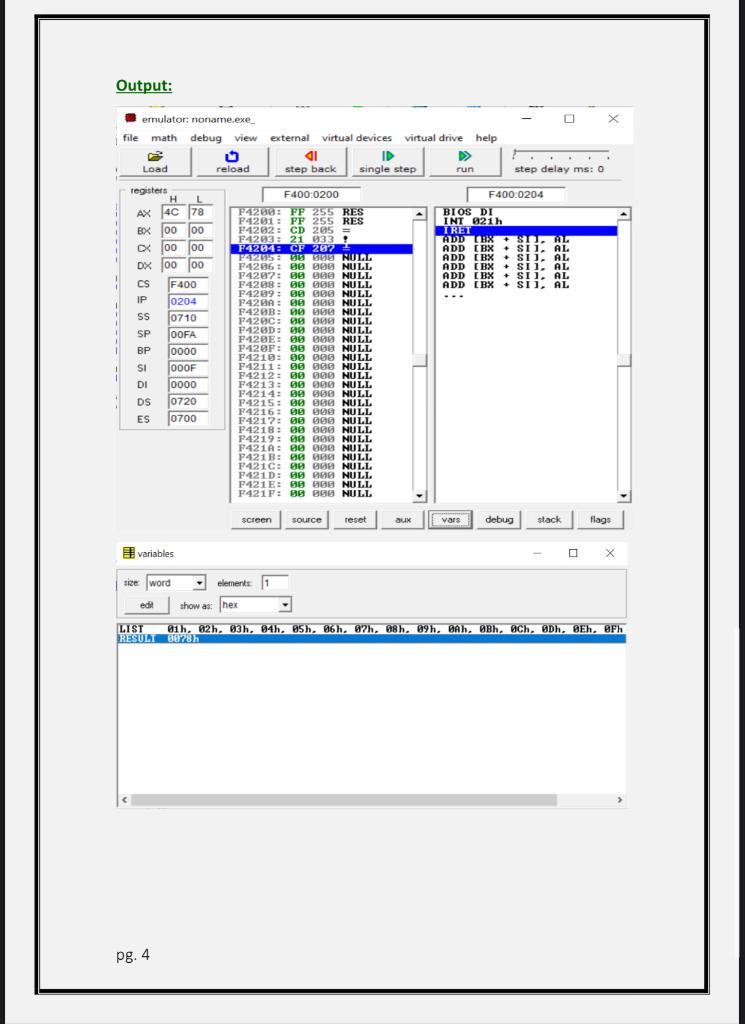The image size is (745, 1024).
Task: Click the DX high register field
Action: point(173,265)
